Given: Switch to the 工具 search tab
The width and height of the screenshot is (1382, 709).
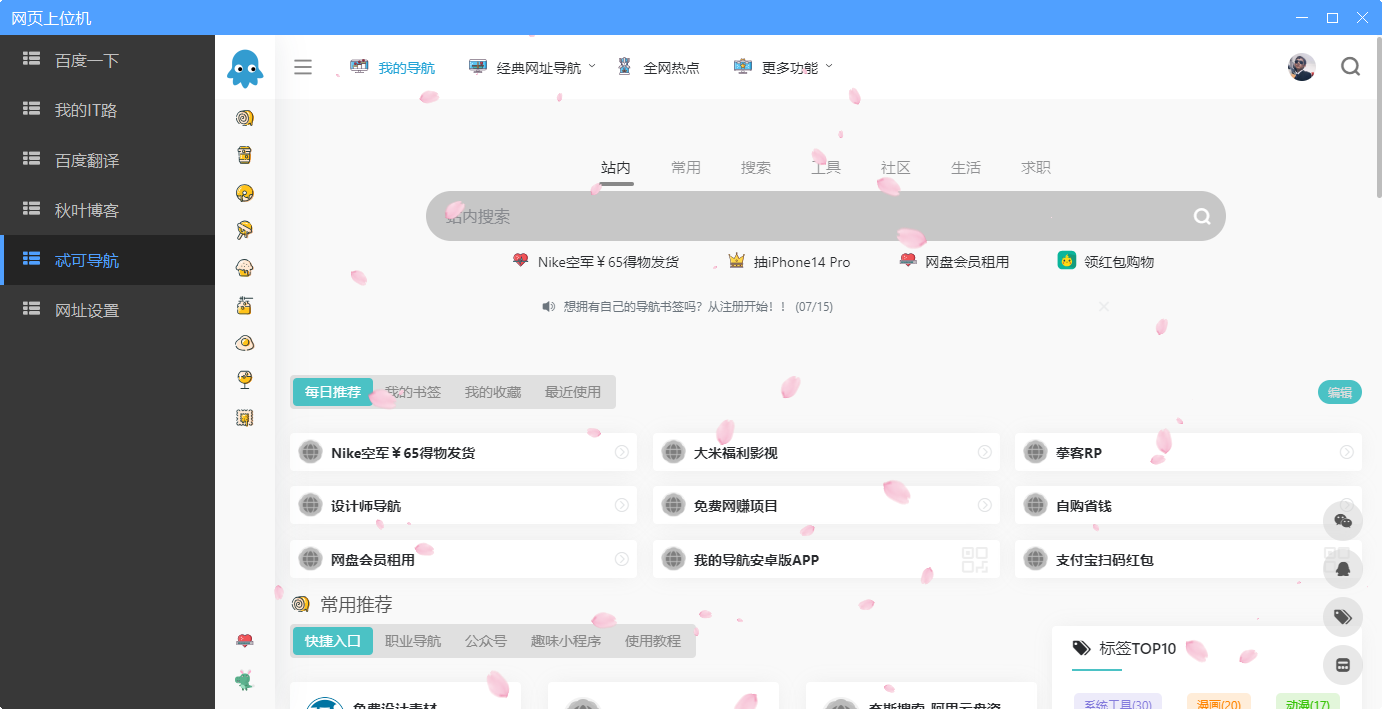Looking at the screenshot, I should 826,168.
